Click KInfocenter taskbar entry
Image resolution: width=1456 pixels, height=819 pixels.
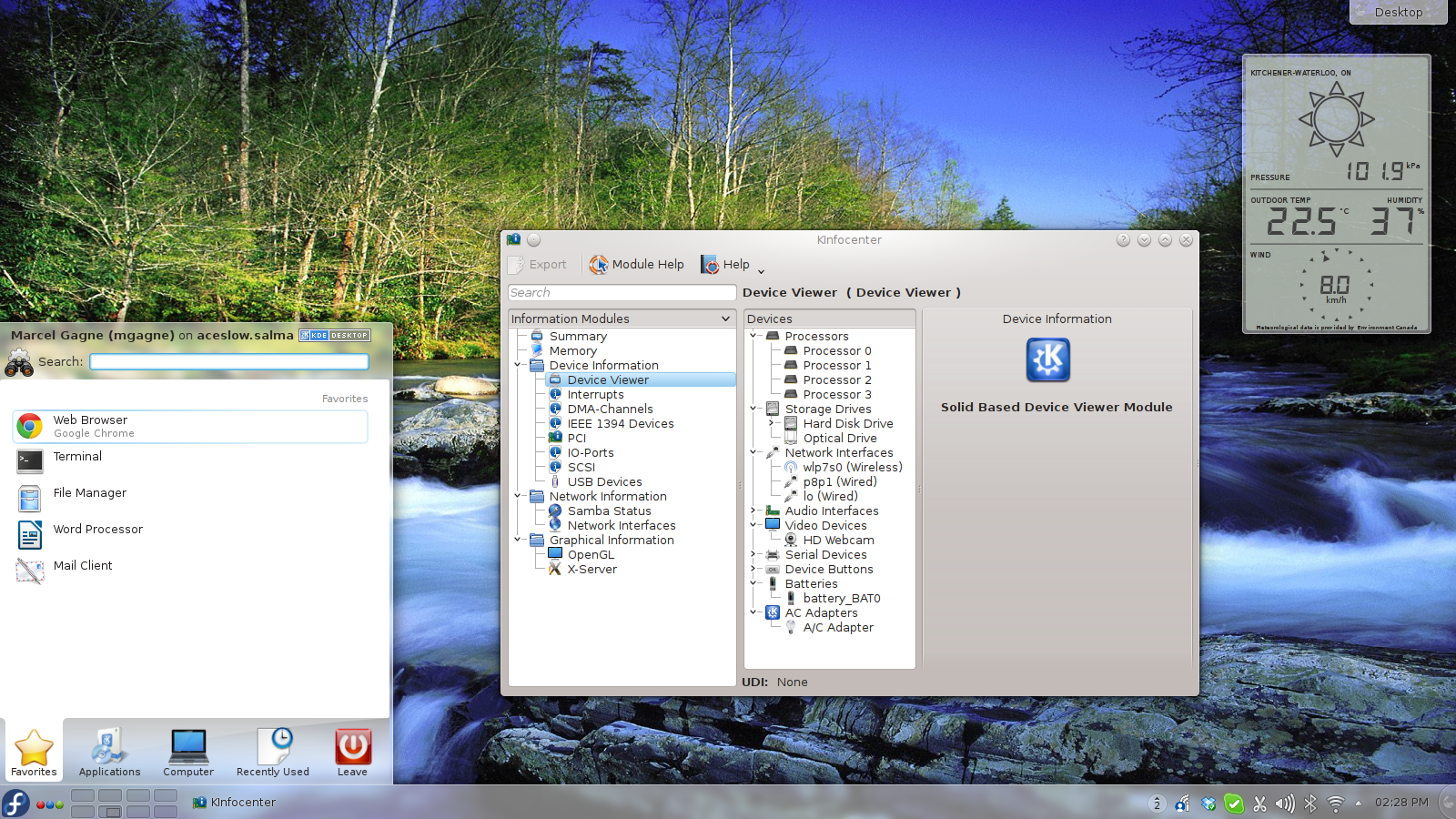pyautogui.click(x=234, y=803)
